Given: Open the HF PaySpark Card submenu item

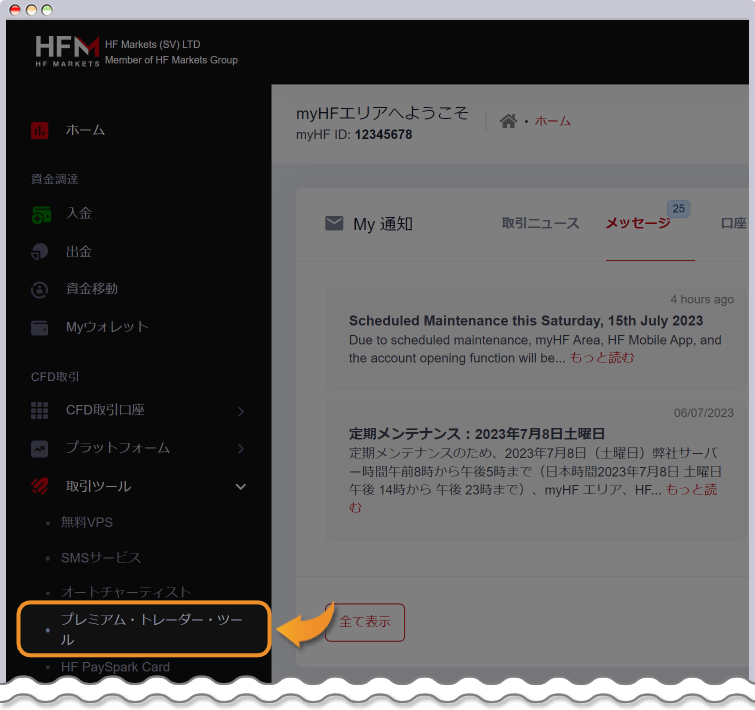Looking at the screenshot, I should (115, 667).
